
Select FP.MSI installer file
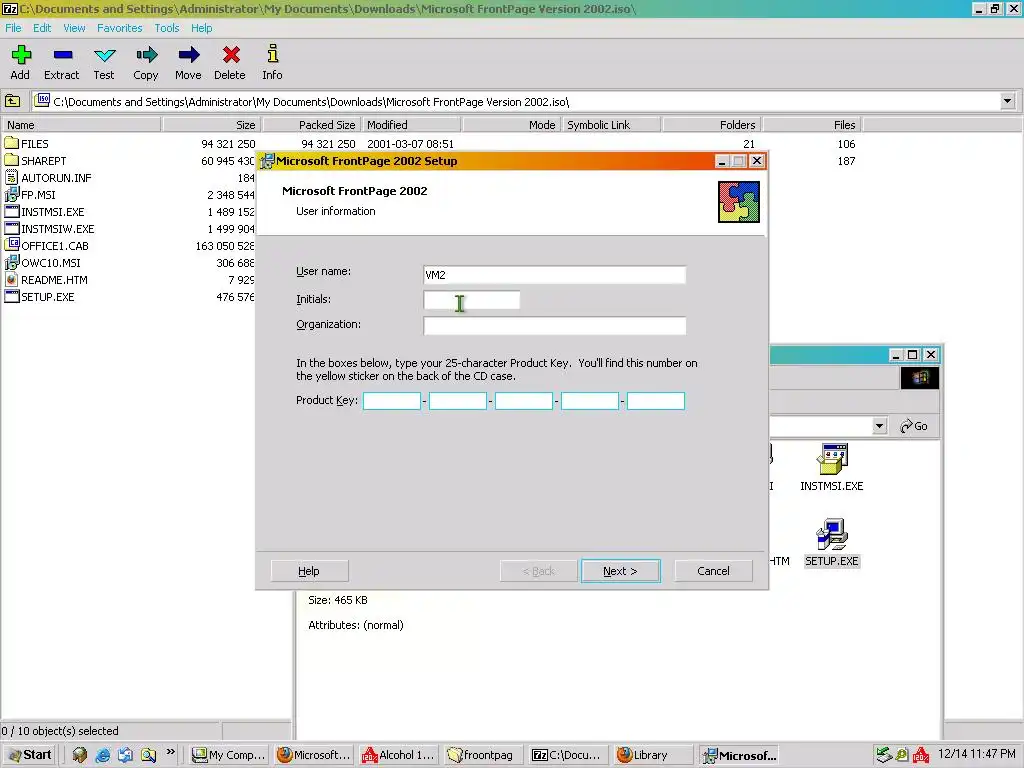(x=30, y=195)
